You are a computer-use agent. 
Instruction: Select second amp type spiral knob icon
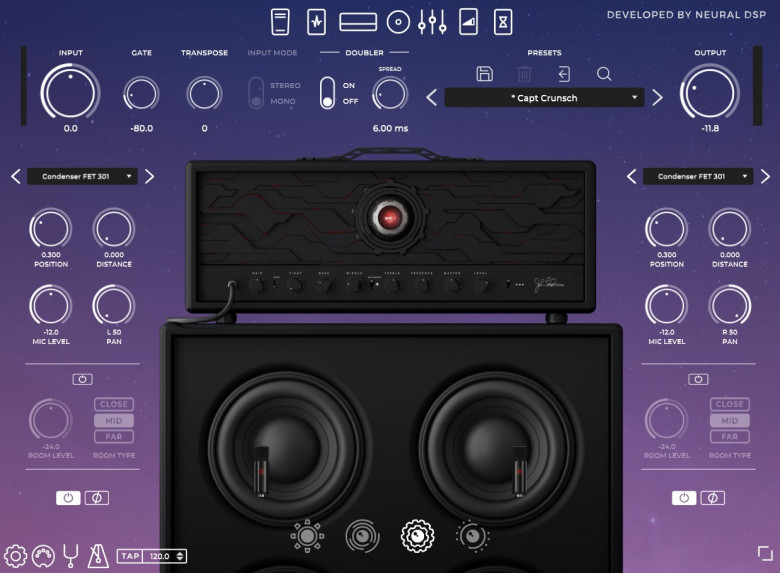[x=363, y=536]
